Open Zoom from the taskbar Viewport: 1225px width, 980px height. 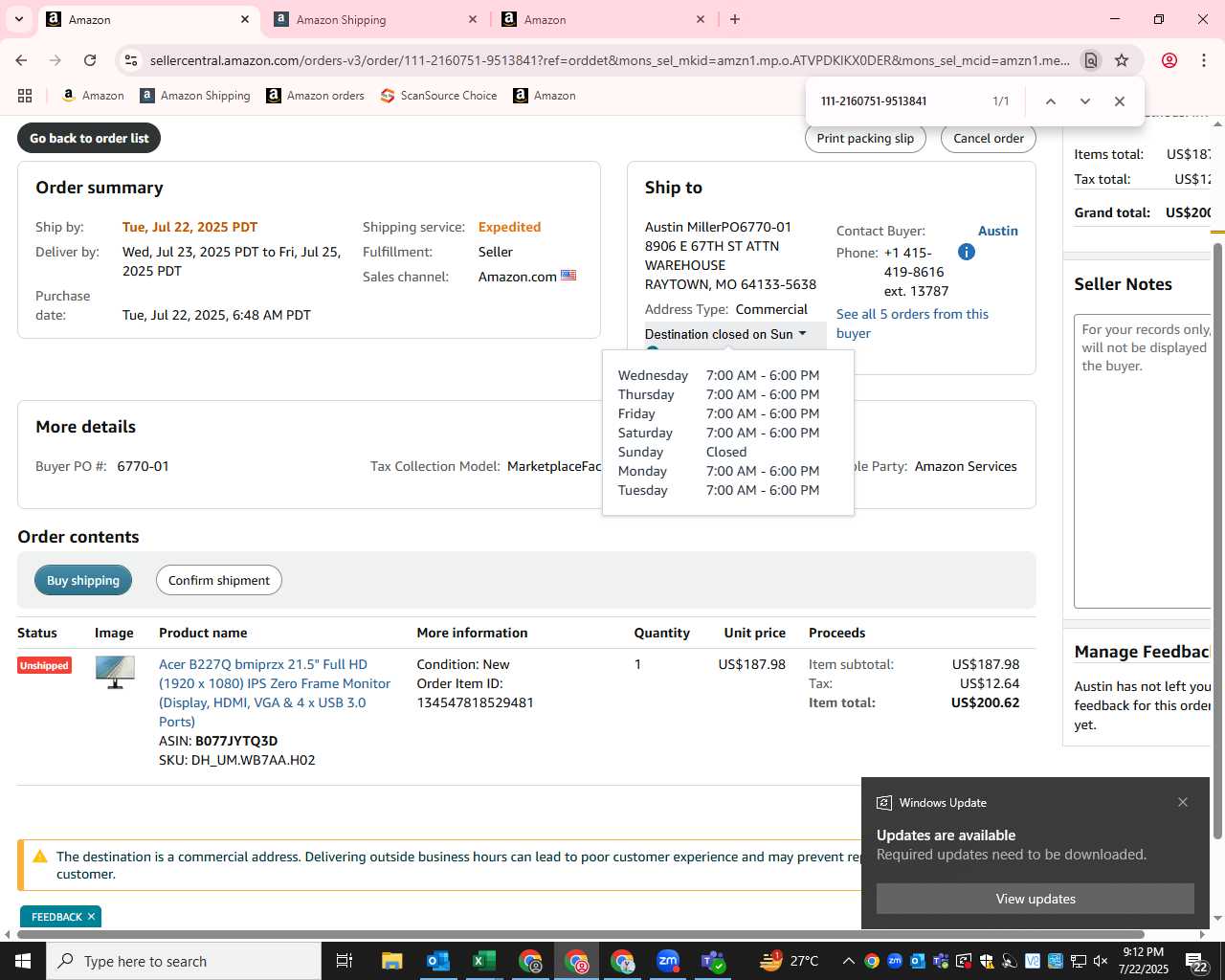pyautogui.click(x=668, y=961)
